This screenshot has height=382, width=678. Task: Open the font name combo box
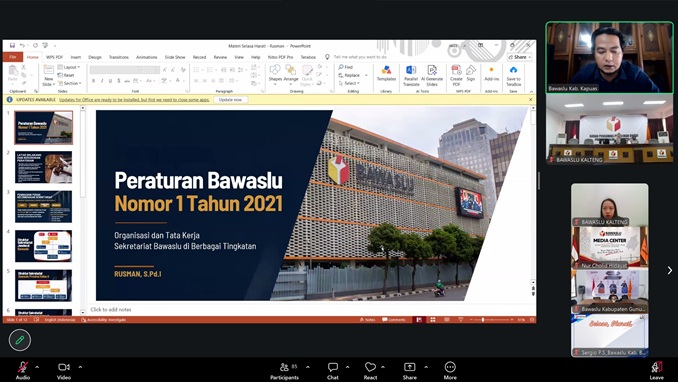coord(116,70)
